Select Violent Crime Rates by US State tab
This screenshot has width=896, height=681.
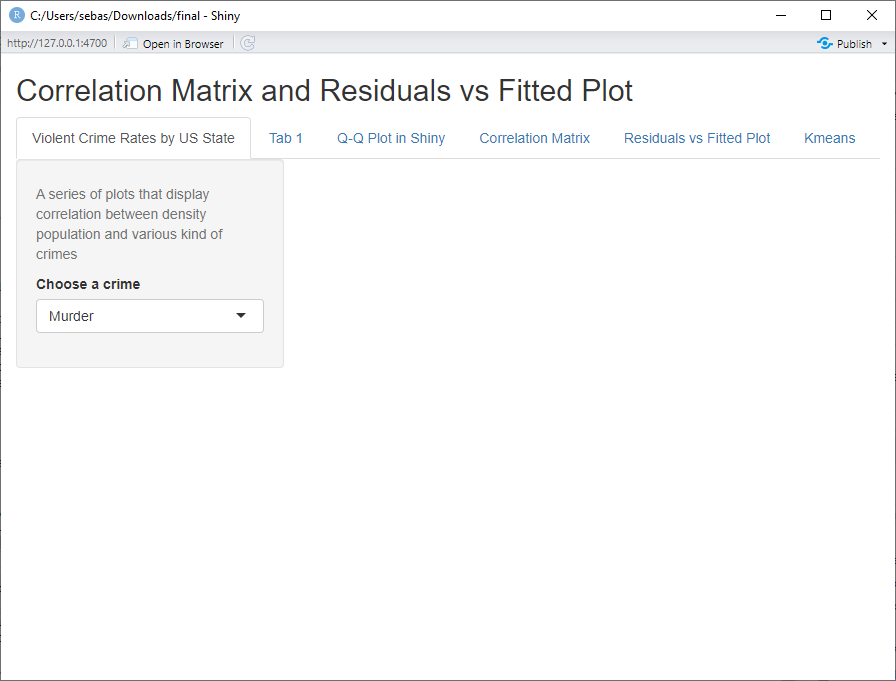pyautogui.click(x=133, y=138)
